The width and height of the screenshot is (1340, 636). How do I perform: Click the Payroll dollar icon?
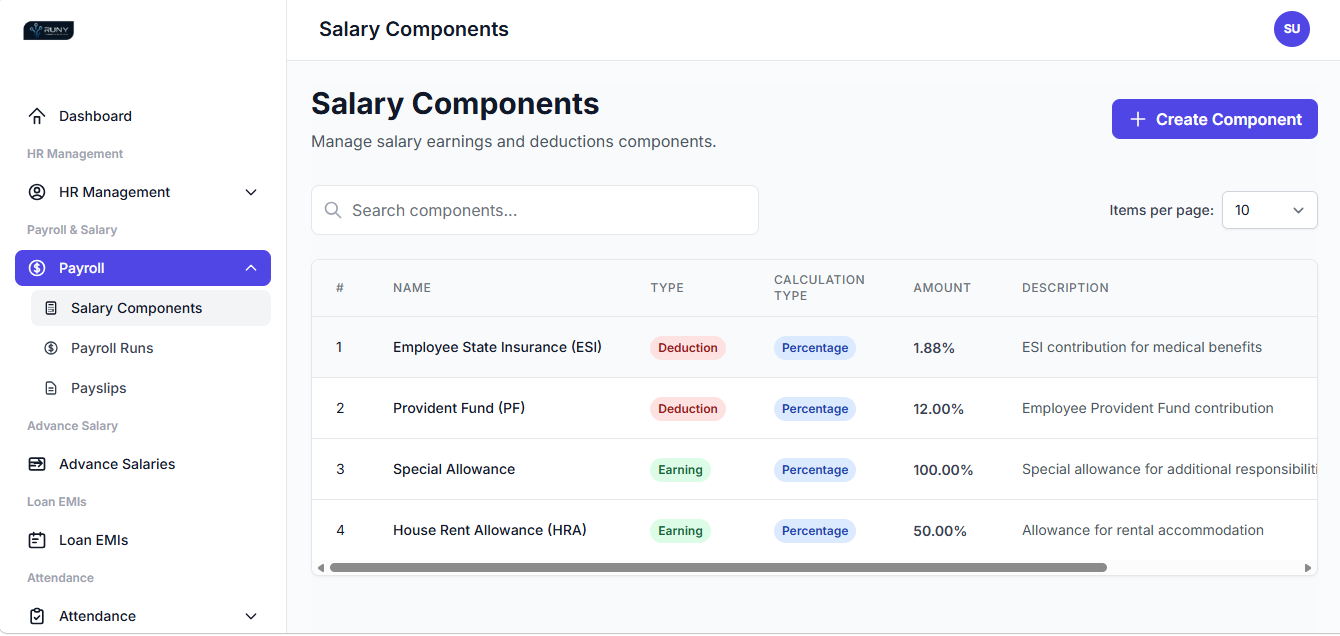click(37, 268)
